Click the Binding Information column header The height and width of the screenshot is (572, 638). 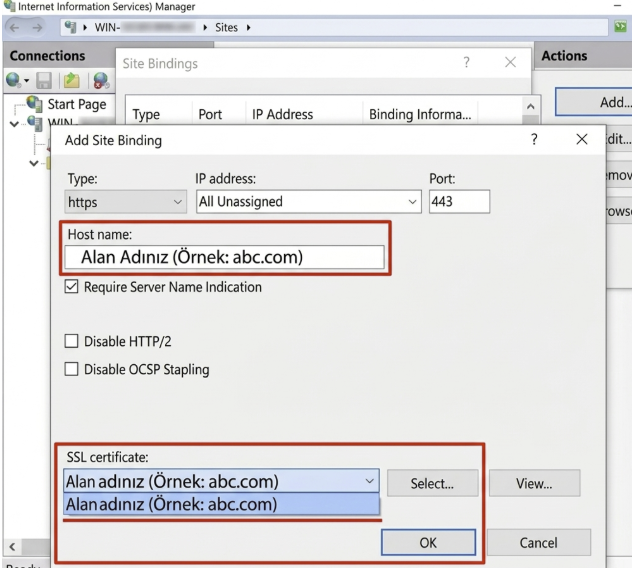coord(420,114)
